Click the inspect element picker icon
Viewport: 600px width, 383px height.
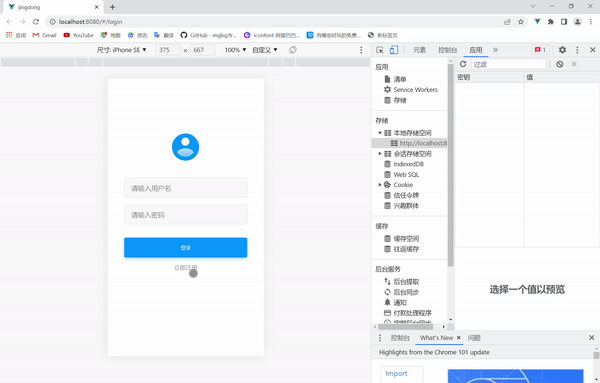(380, 50)
